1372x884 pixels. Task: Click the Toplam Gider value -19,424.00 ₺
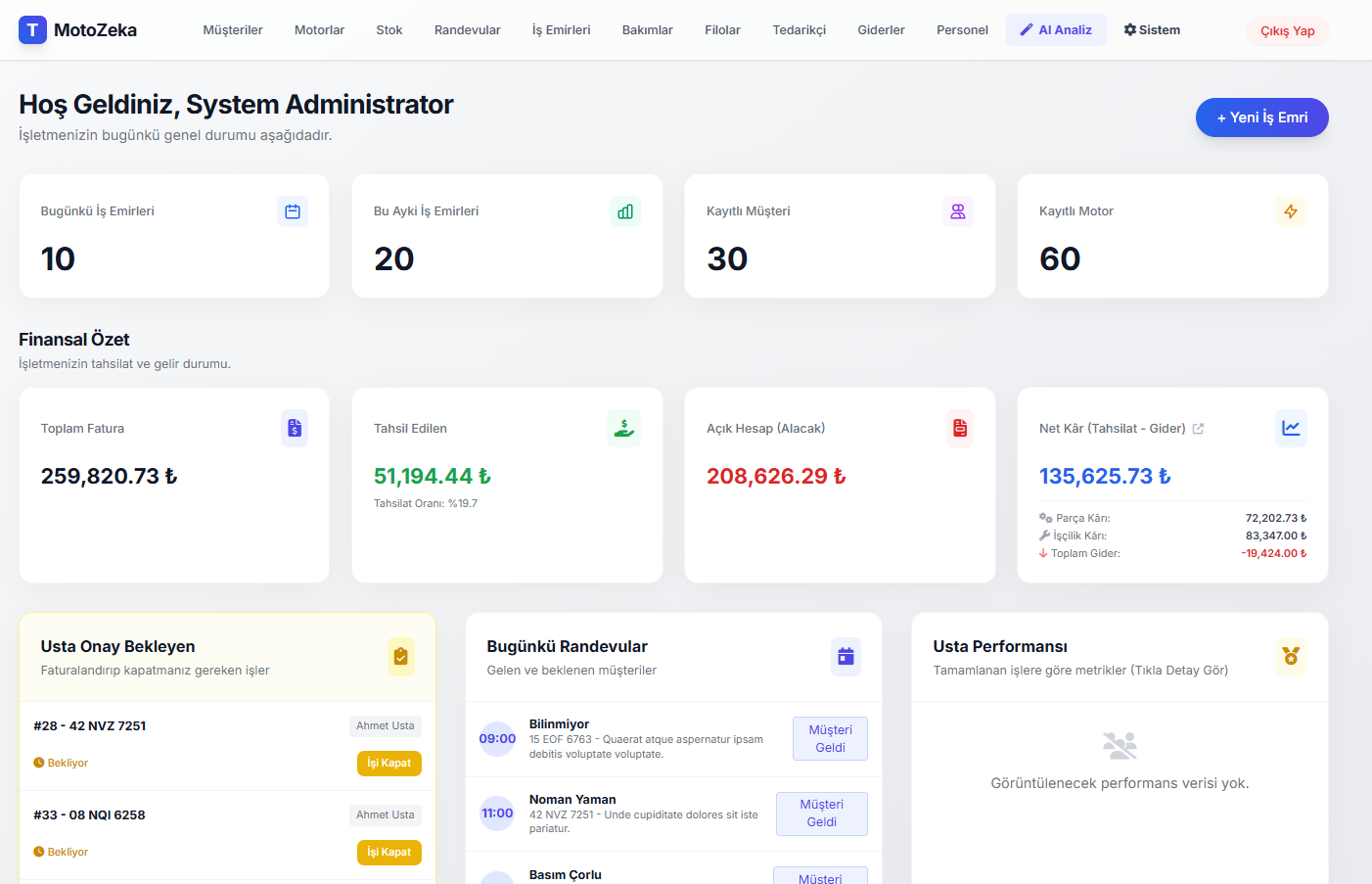click(x=1274, y=554)
